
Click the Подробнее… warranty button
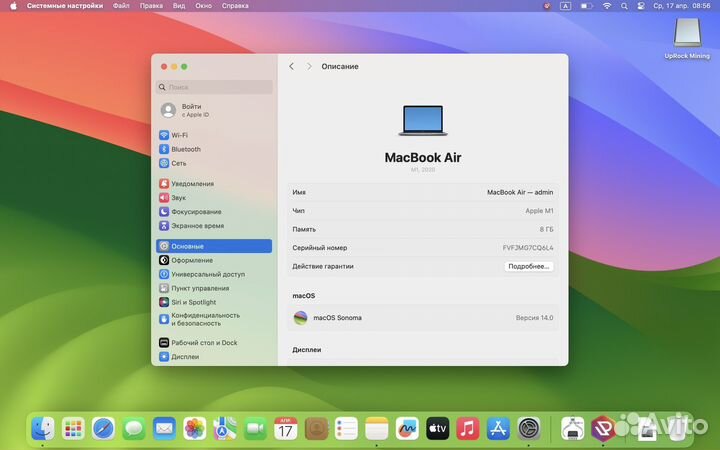[529, 266]
